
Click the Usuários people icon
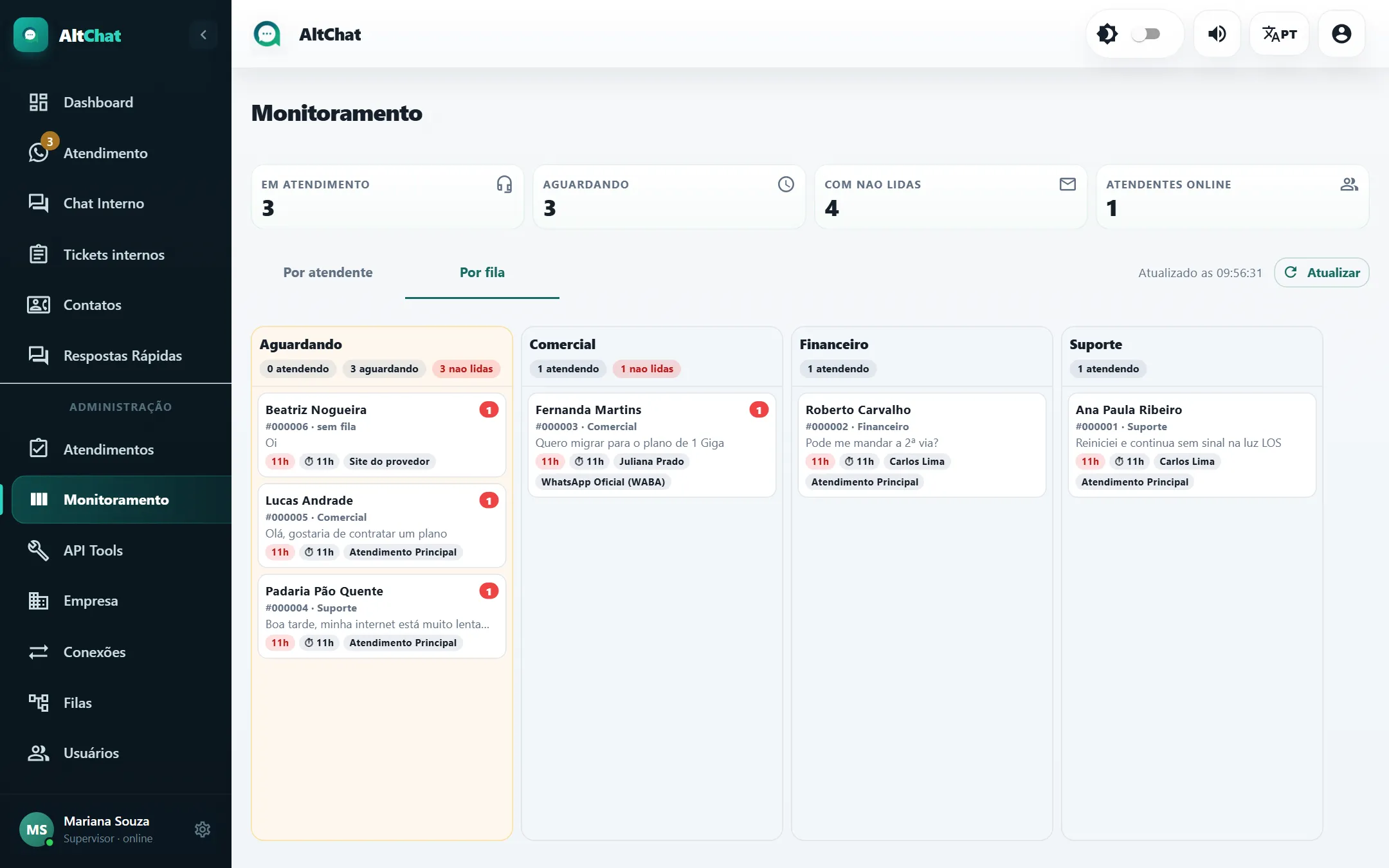coord(39,753)
